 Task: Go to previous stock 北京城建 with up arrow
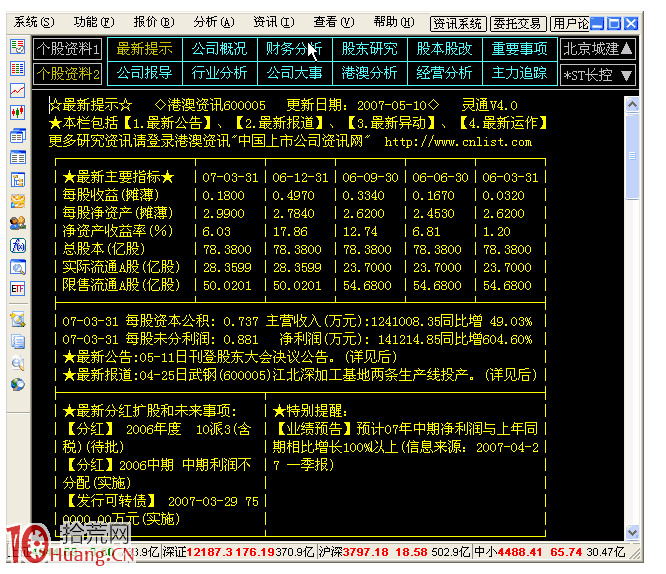pos(598,49)
